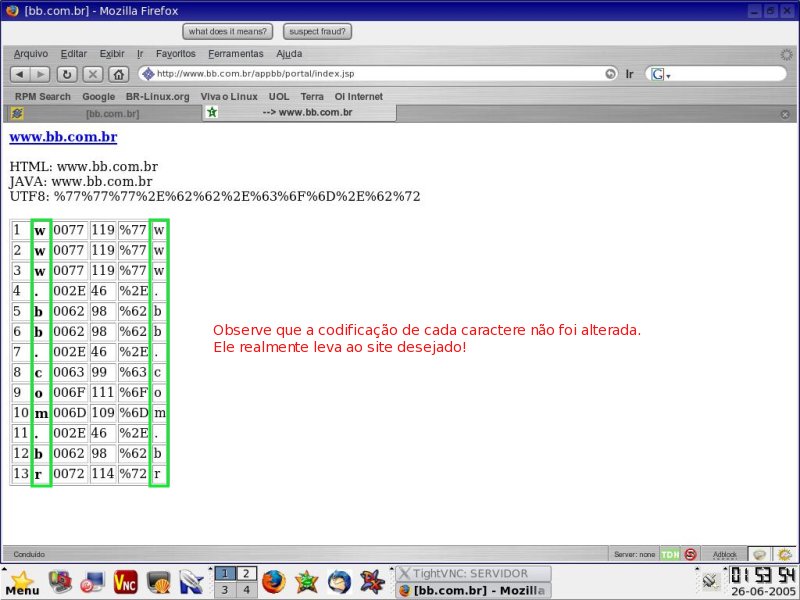Click cell '006D' in row 10

click(70, 413)
